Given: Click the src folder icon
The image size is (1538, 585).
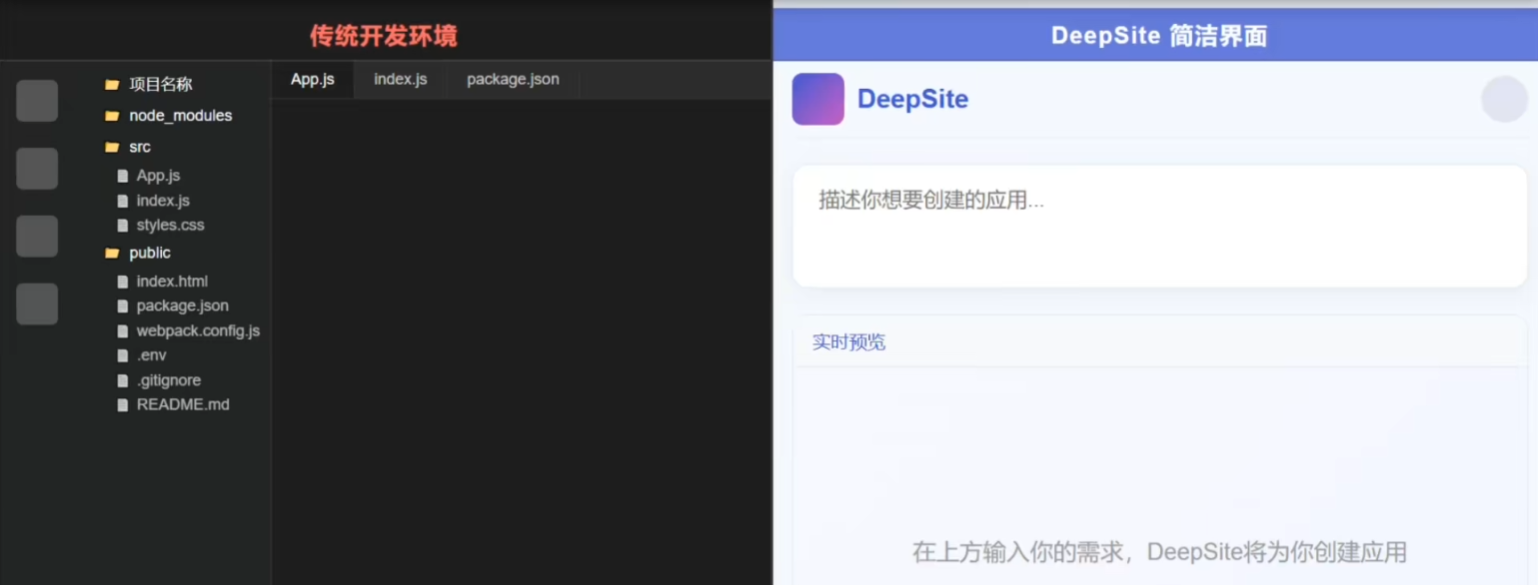Looking at the screenshot, I should (113, 146).
